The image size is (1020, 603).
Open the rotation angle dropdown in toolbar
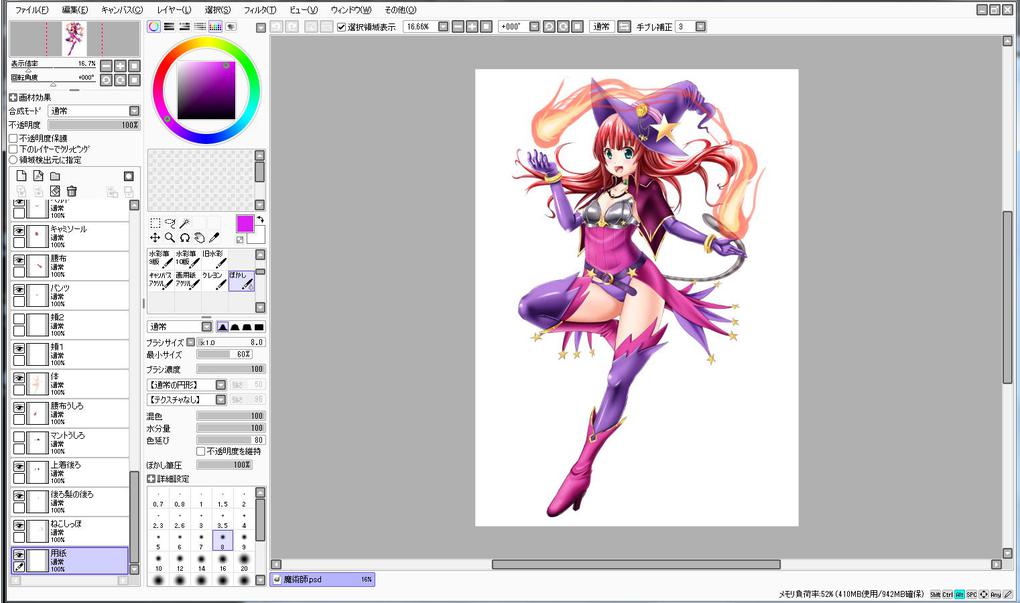coord(534,27)
